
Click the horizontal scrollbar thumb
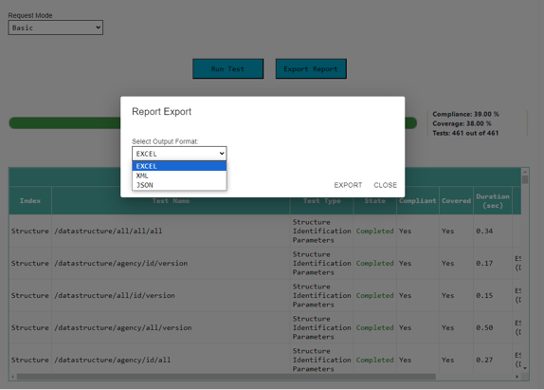click(226, 376)
